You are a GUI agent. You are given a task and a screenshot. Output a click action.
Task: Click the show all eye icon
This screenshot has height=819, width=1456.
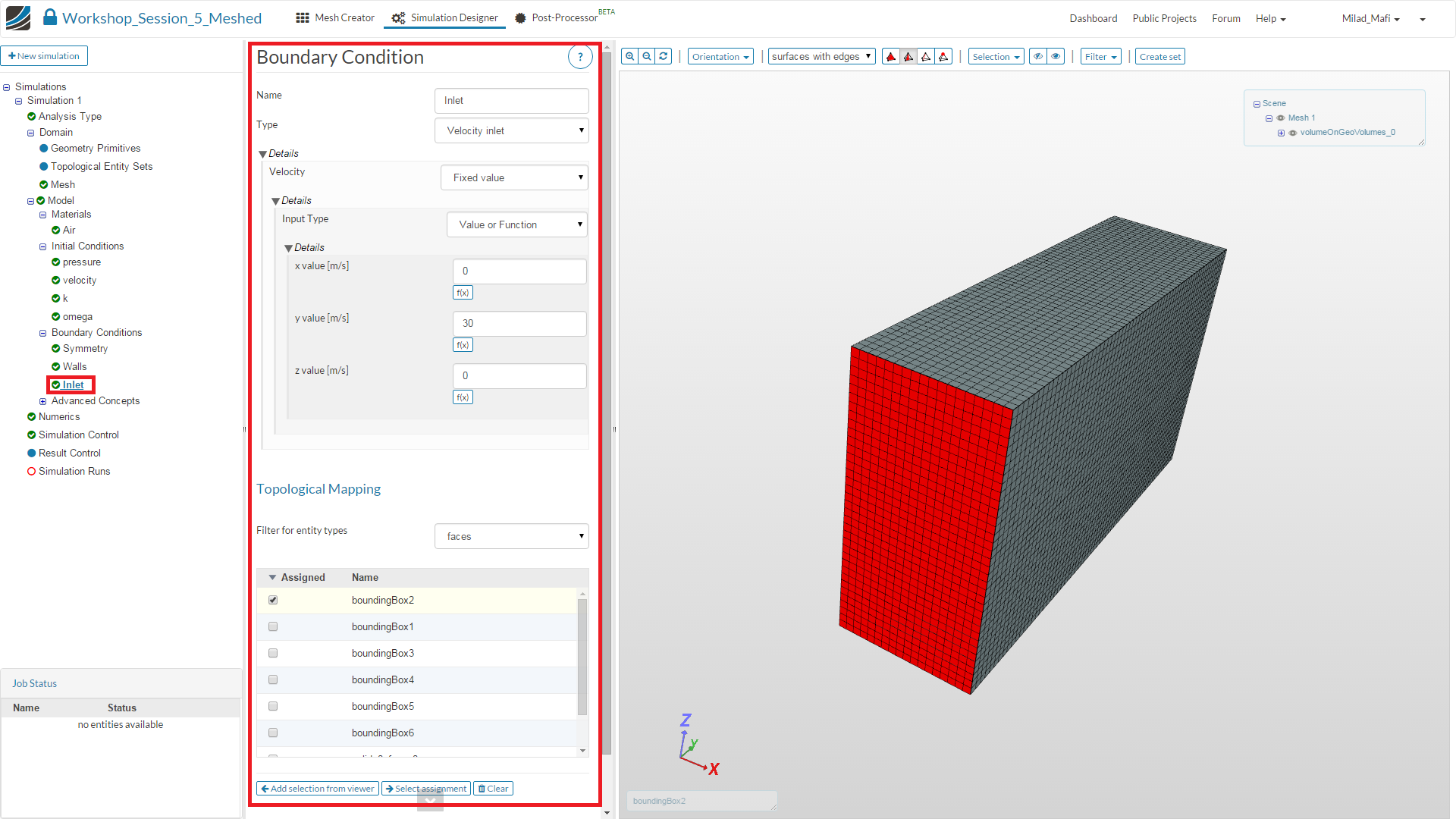click(1056, 56)
